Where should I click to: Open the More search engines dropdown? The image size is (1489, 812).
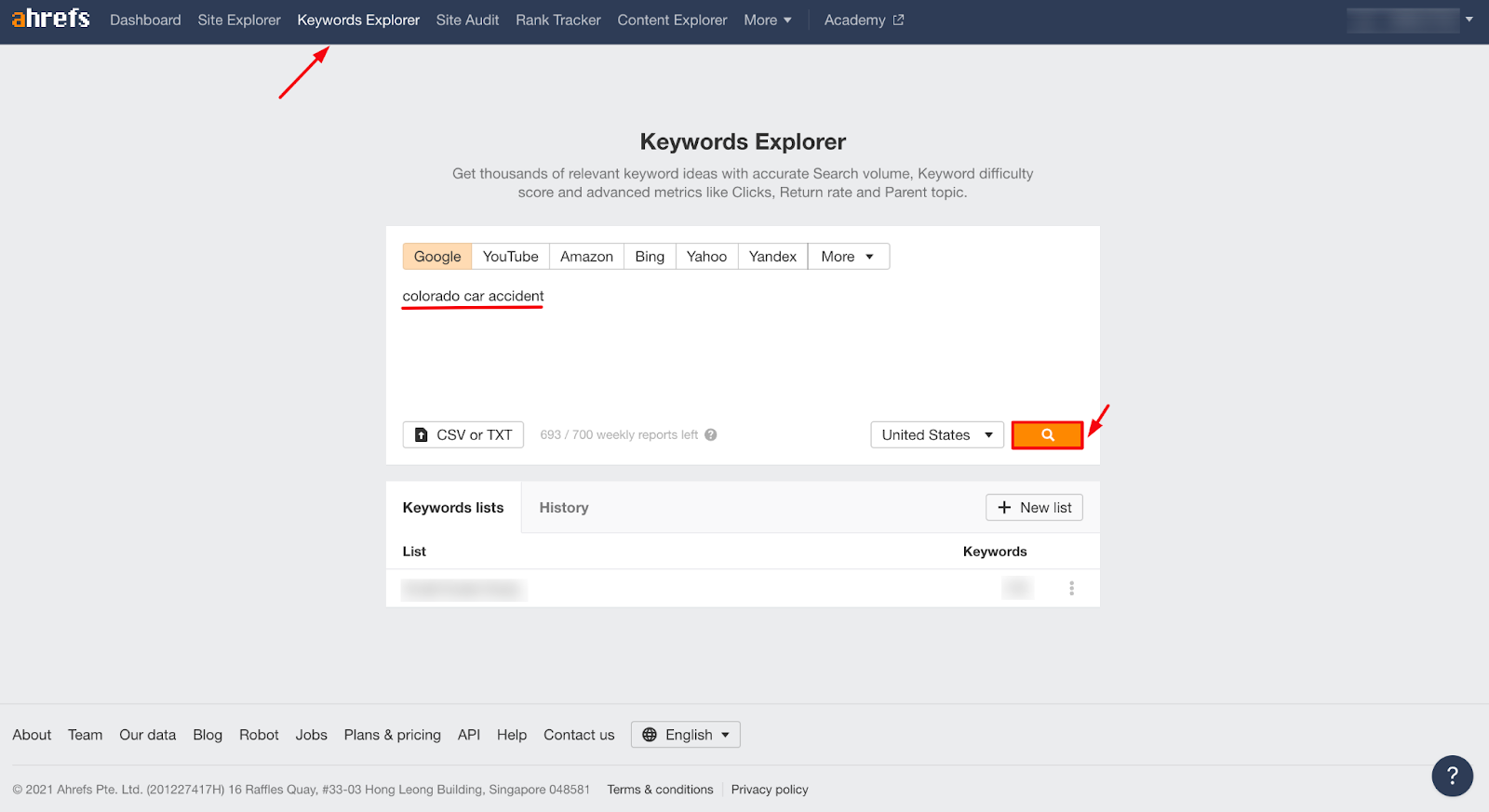[849, 257]
